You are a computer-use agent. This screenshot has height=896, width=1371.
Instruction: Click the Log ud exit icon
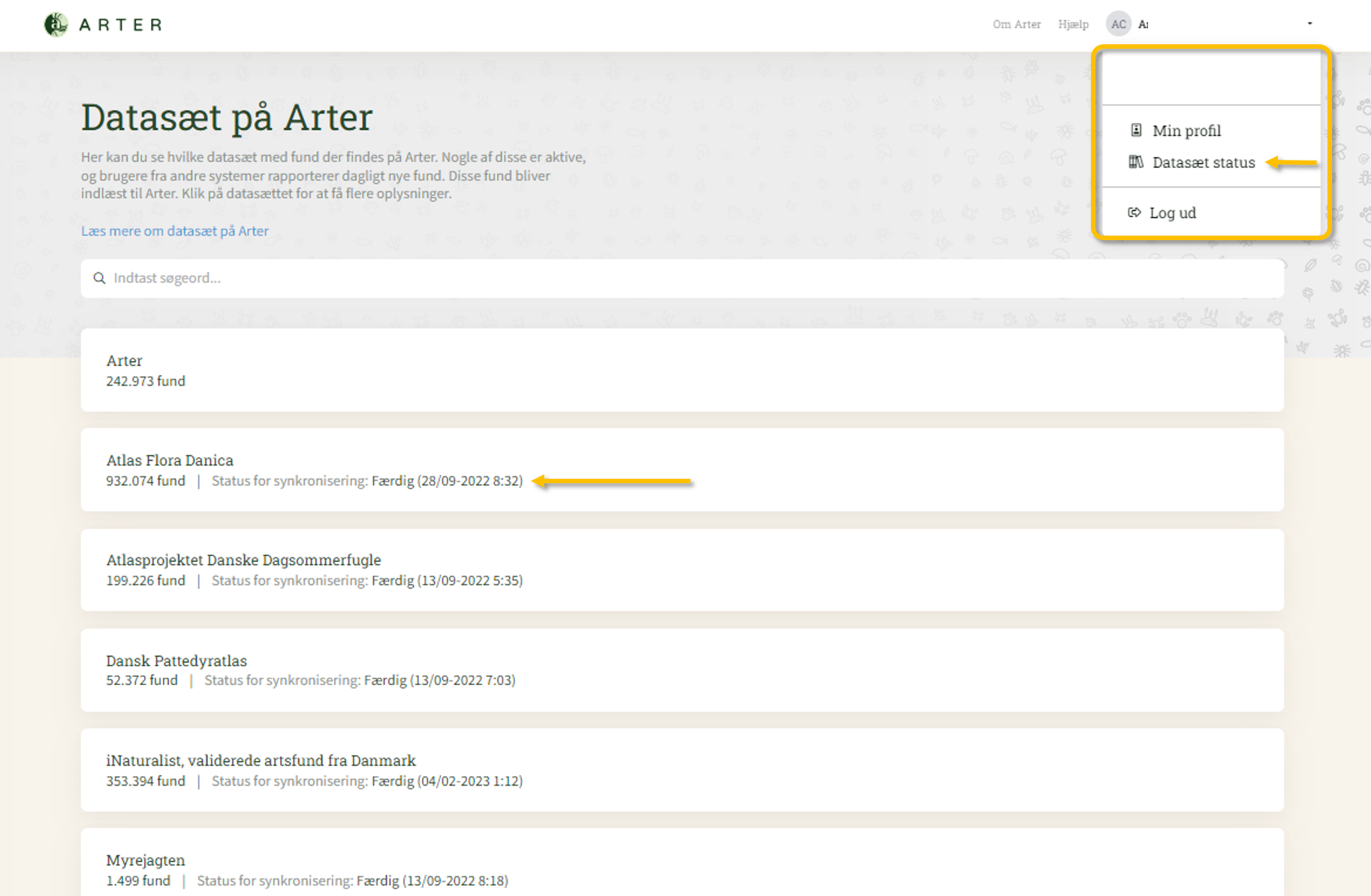1134,212
